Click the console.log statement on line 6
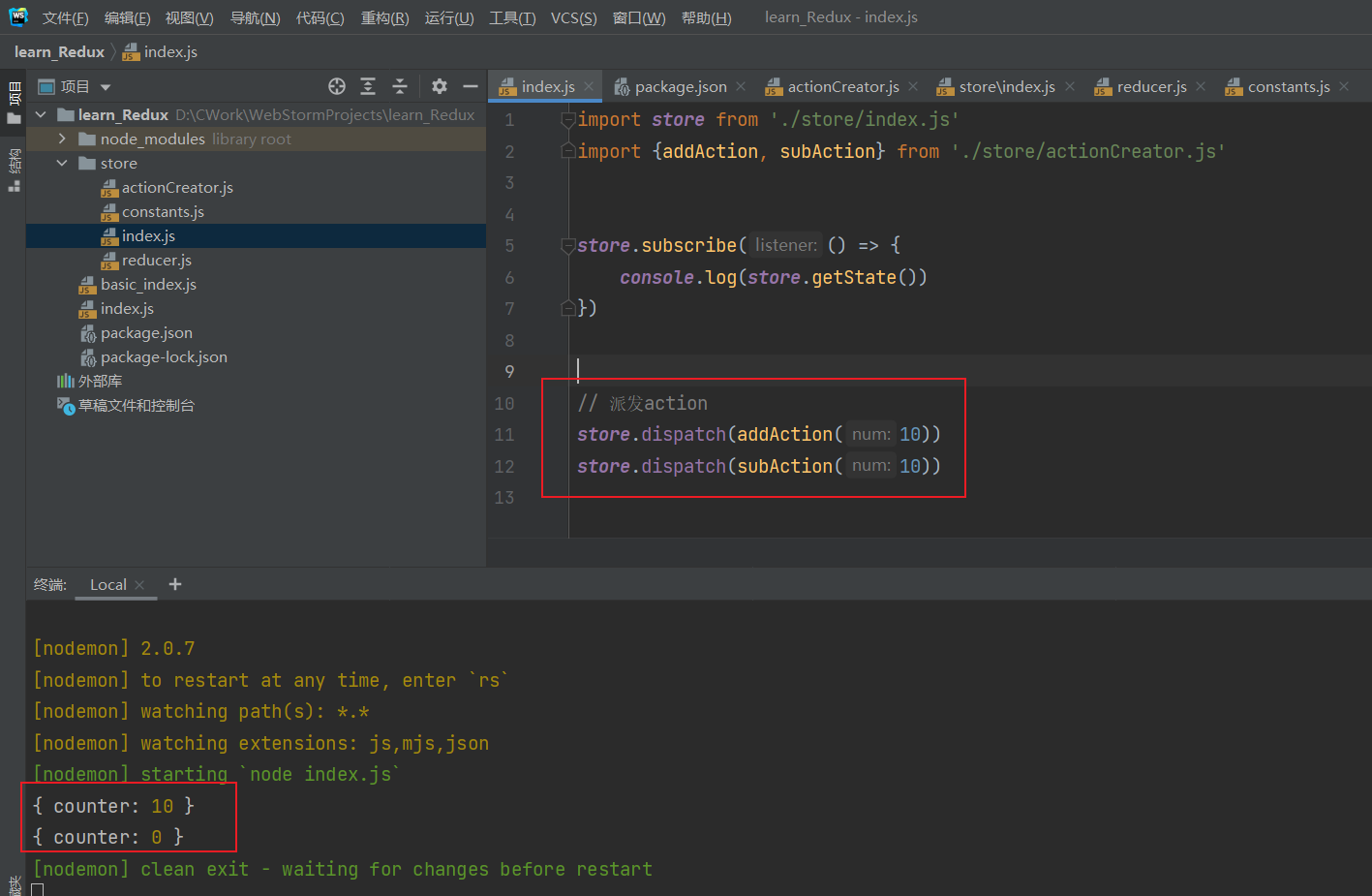The height and width of the screenshot is (896, 1372). click(x=774, y=278)
